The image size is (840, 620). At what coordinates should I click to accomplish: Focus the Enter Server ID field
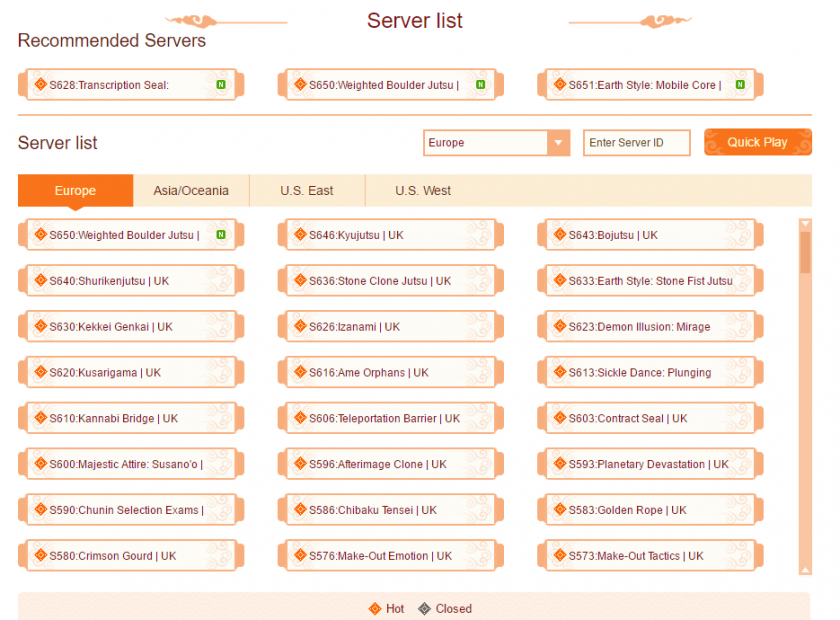636,143
